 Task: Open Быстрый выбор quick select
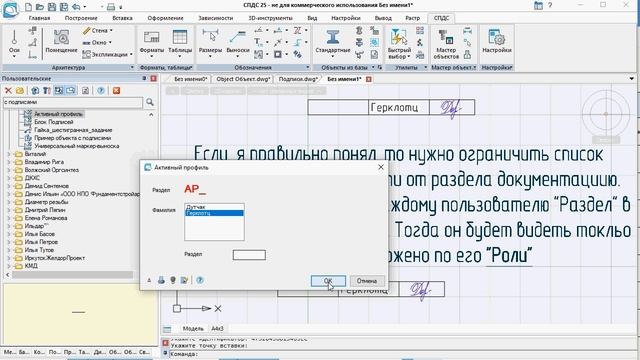tap(399, 44)
